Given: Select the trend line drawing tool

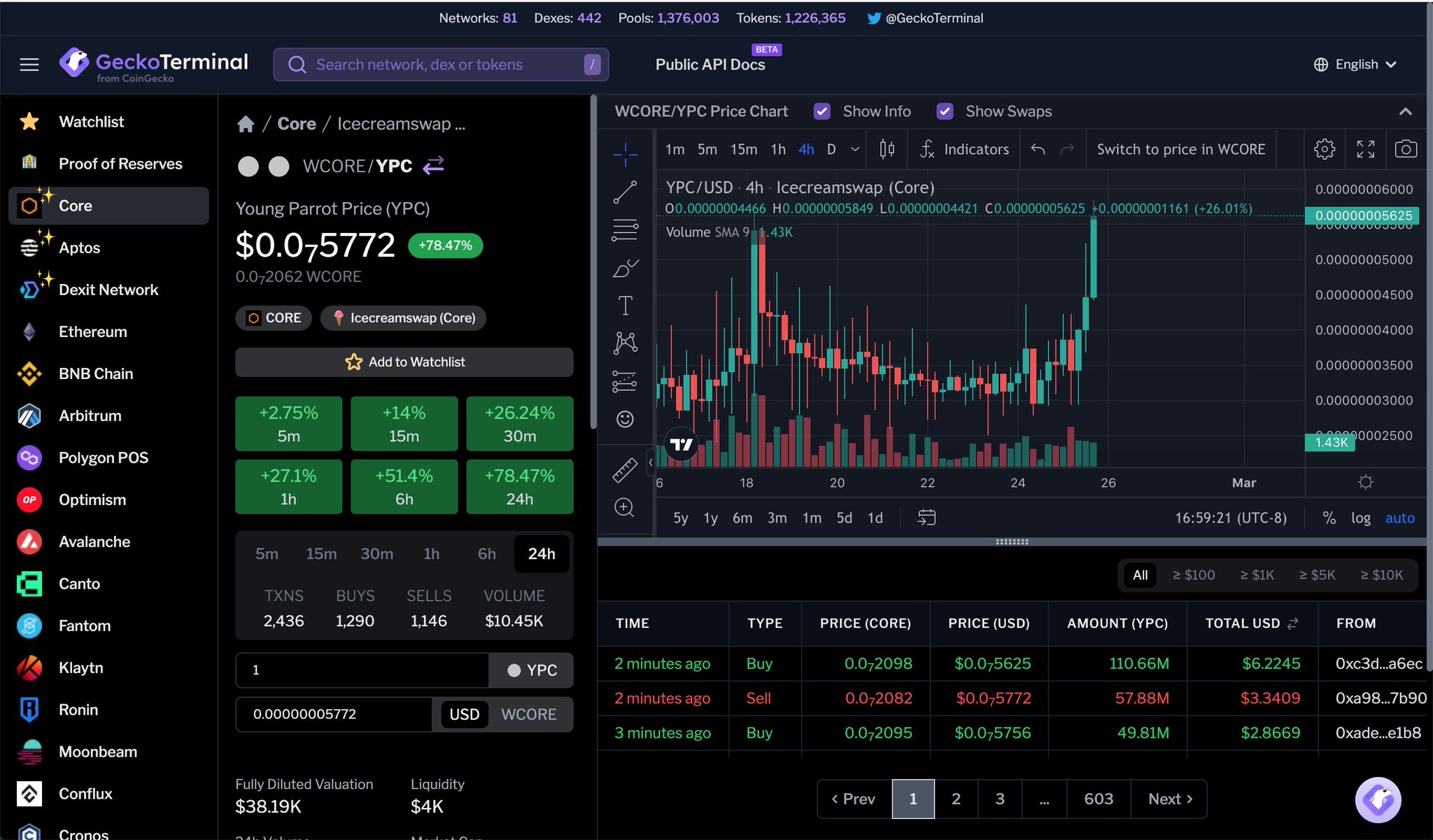Looking at the screenshot, I should tap(625, 192).
